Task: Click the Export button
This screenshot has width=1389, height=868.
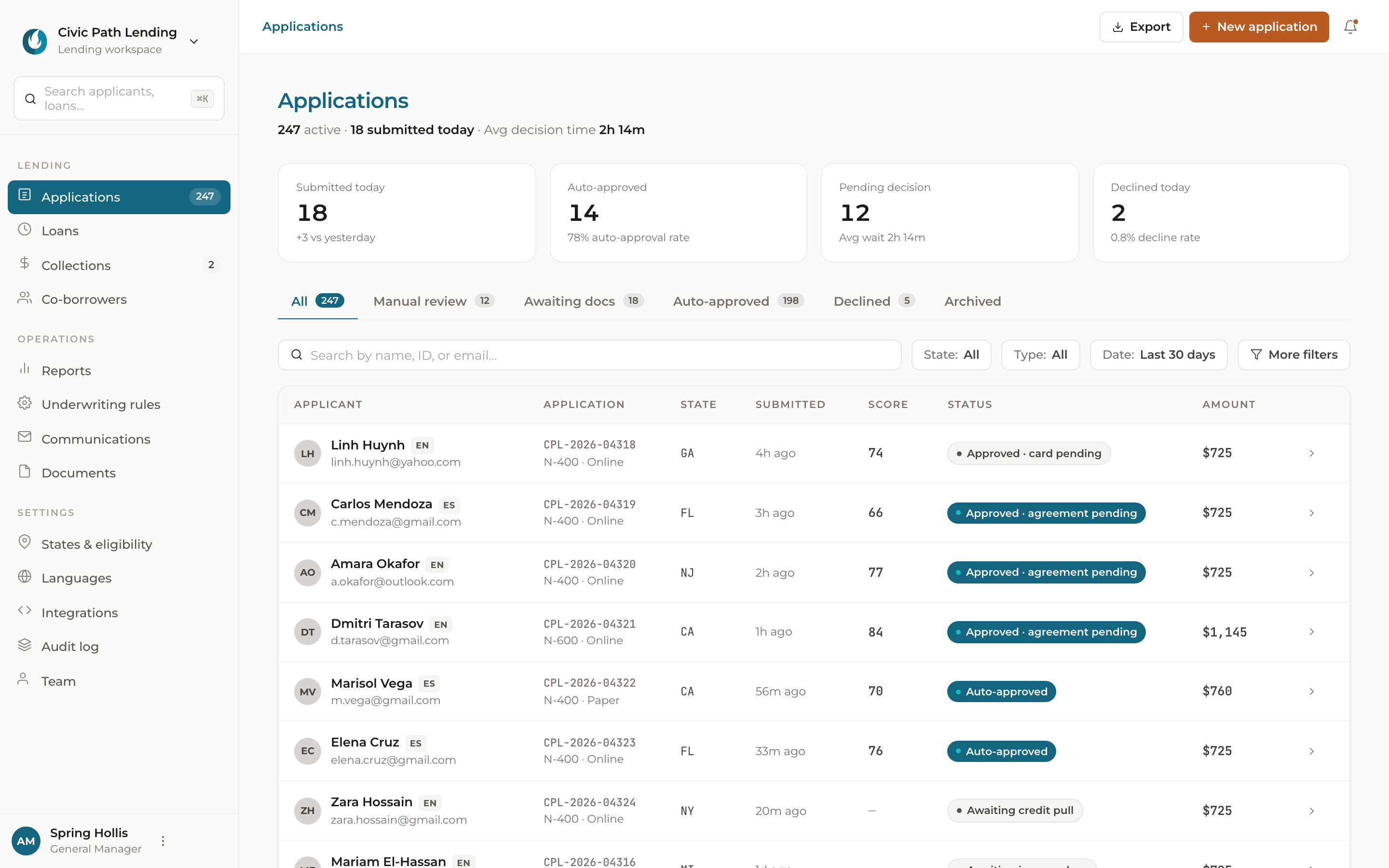Action: coord(1141,27)
